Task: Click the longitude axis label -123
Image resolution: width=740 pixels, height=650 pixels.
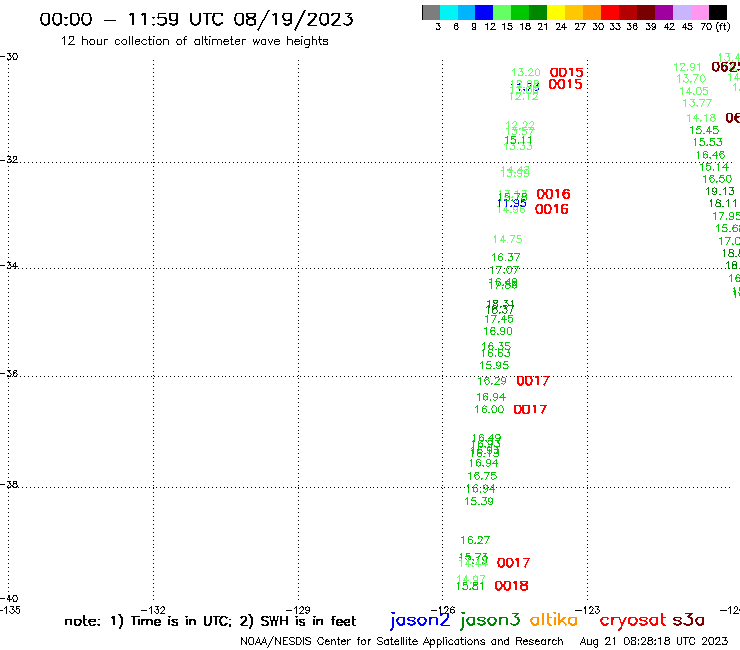Action: coord(588,610)
